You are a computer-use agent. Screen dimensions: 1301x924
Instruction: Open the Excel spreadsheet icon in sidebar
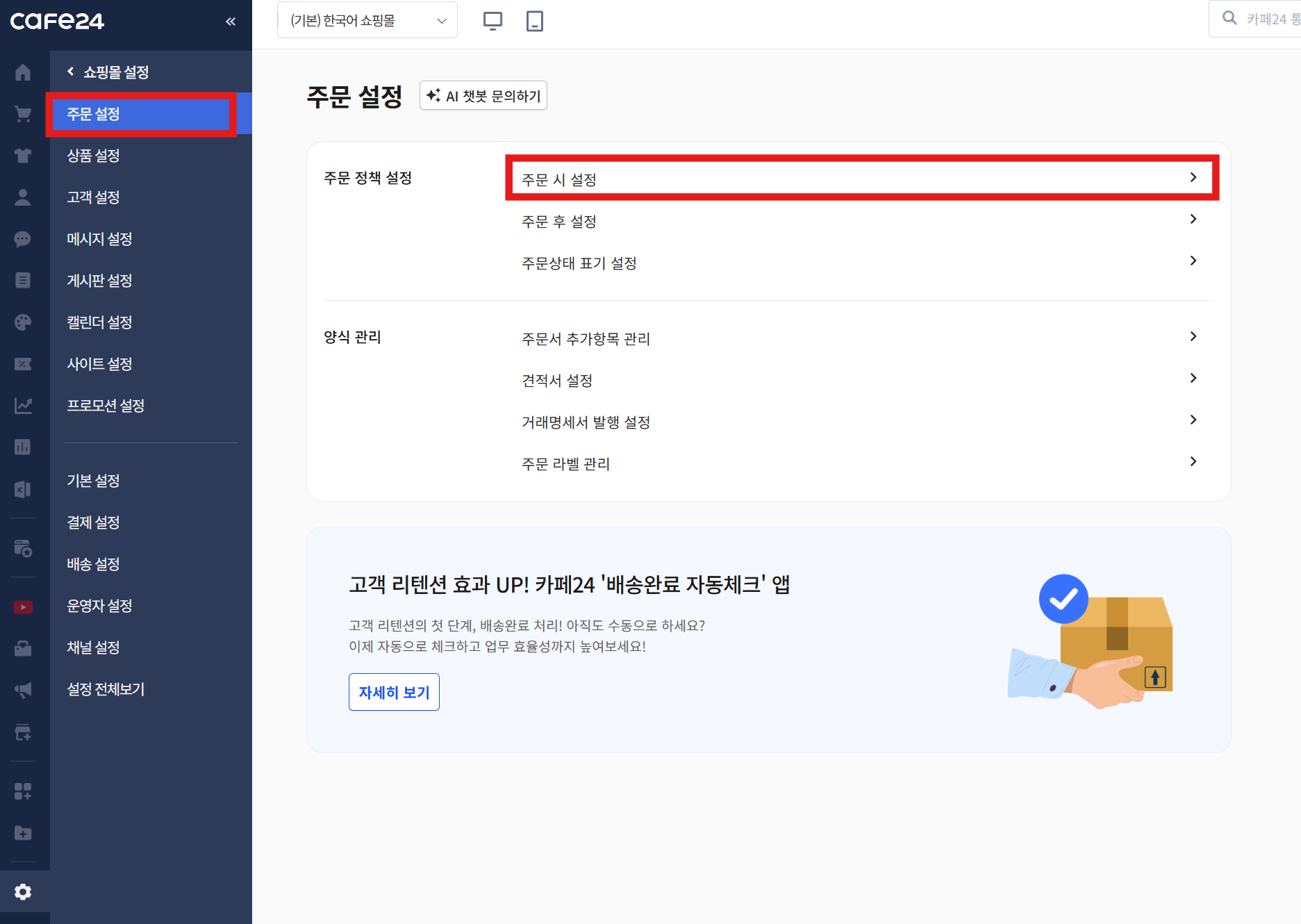tap(23, 490)
